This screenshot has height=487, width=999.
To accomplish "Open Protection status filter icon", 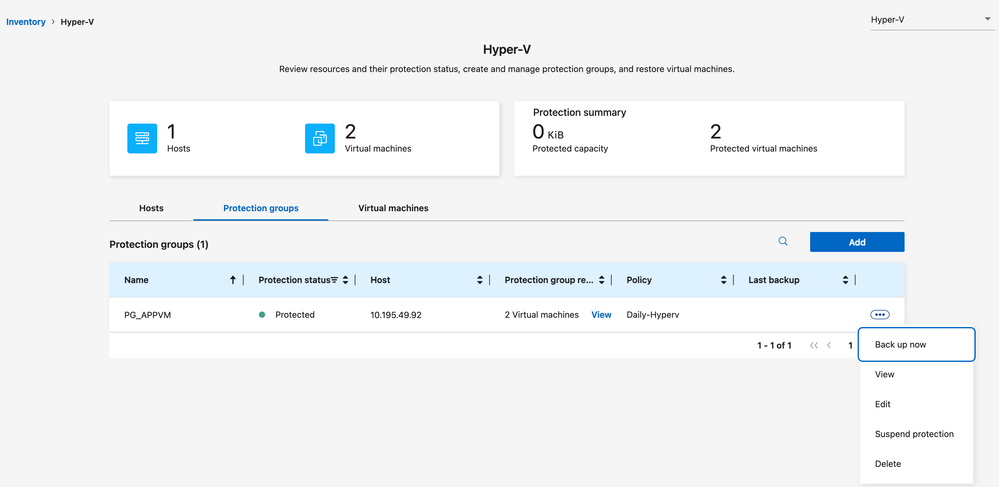I will tap(334, 280).
